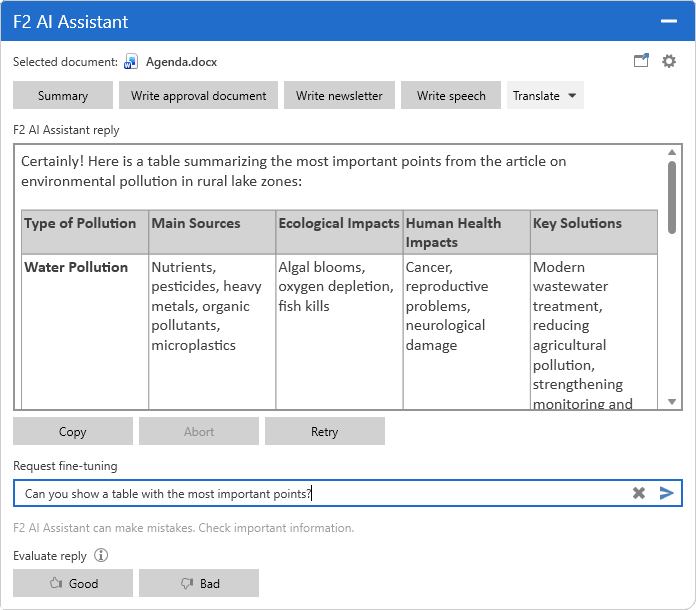Rate the reply as Good
Screen dimensions: 696x610
pos(73,583)
